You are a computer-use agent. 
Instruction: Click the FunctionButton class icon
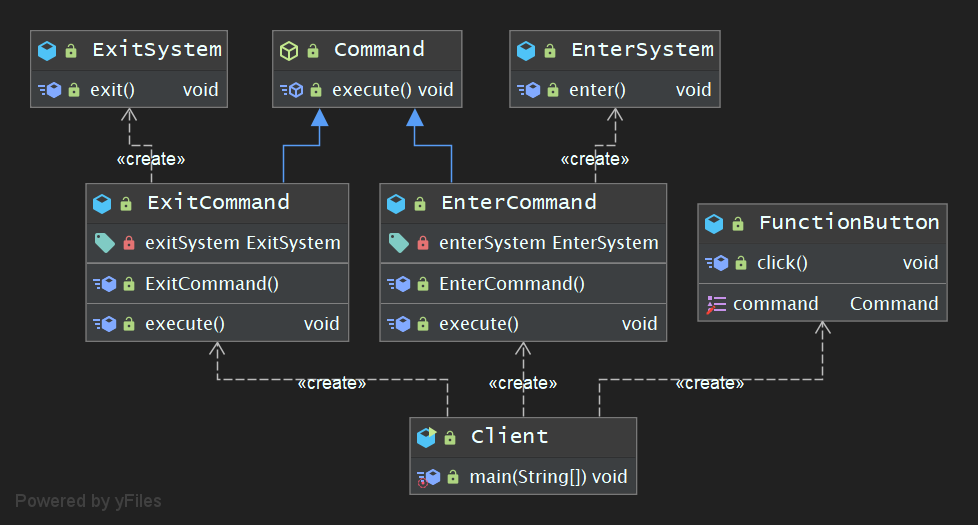tap(713, 223)
